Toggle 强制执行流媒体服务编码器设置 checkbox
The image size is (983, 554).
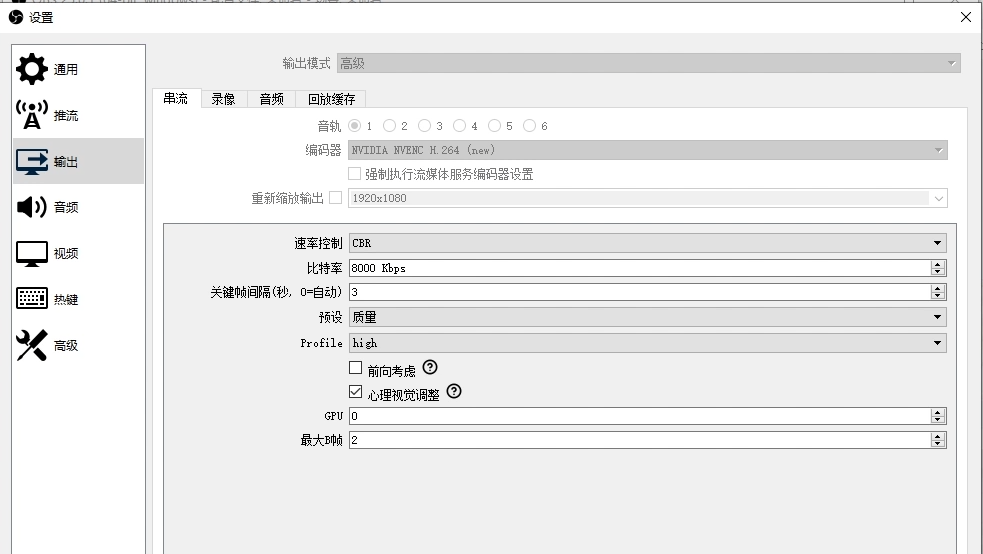click(x=355, y=174)
